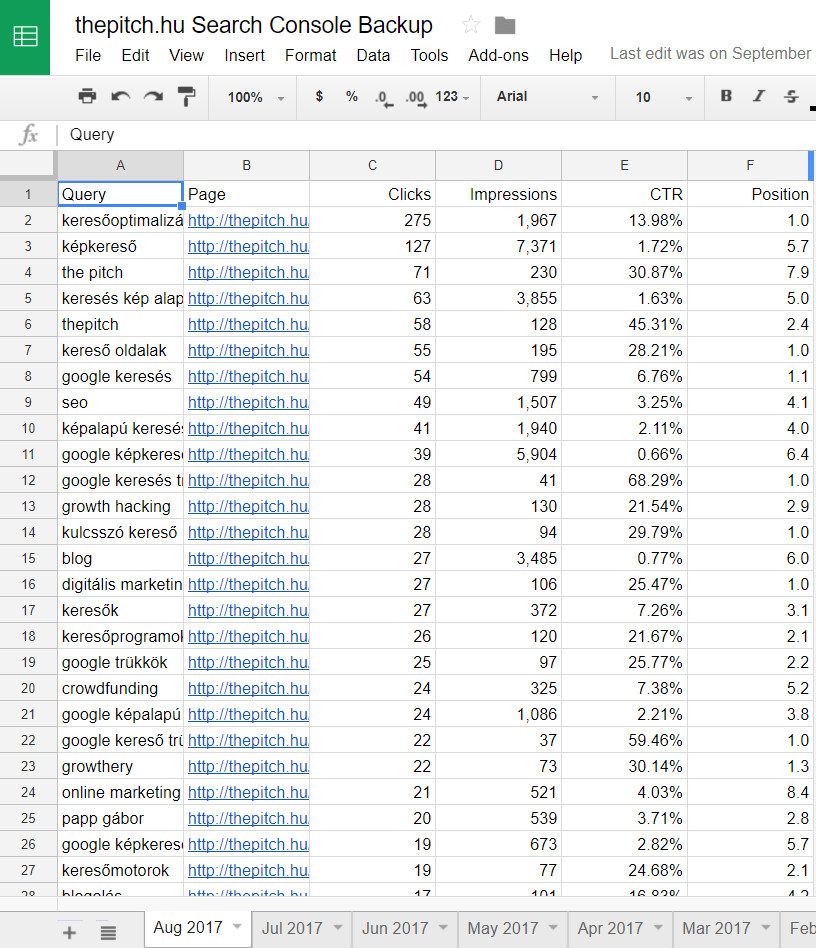Select the cell containing 'growthery'
Image resolution: width=816 pixels, height=948 pixels.
point(120,766)
